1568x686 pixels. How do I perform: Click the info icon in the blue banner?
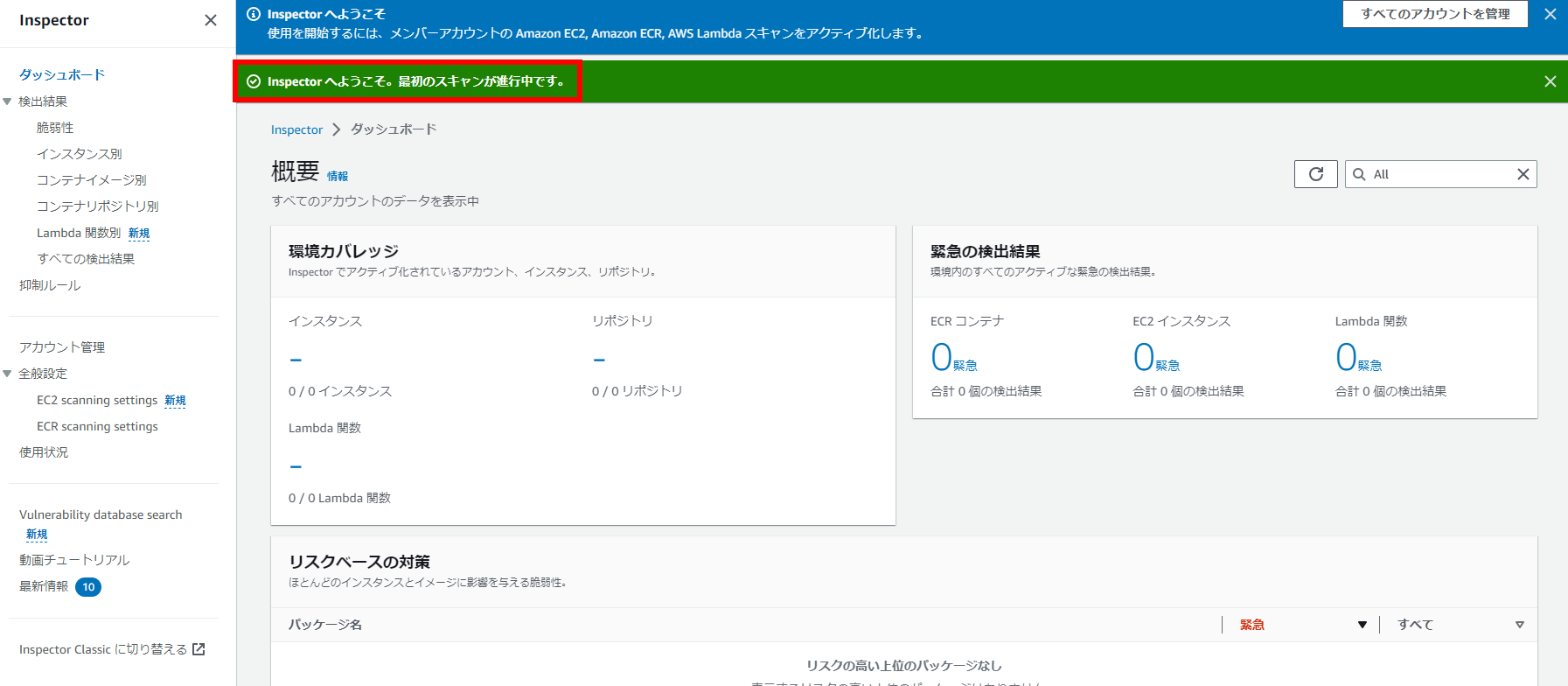(254, 14)
